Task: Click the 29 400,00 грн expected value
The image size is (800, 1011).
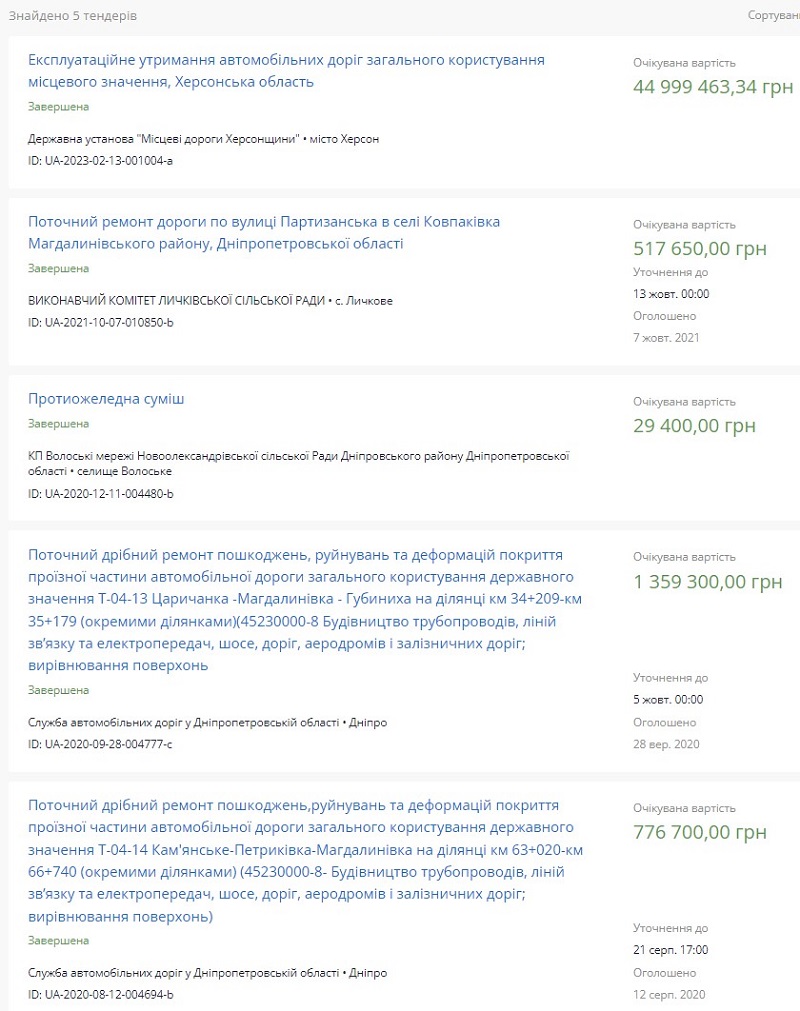Action: (694, 426)
